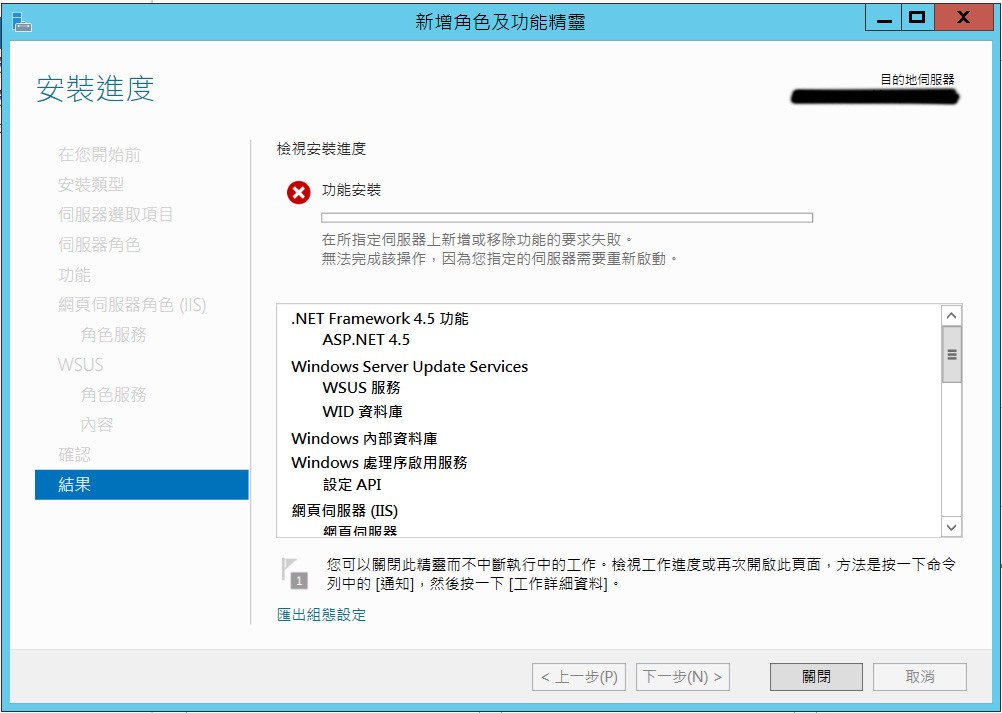Click the Windows Server Update Services entry

click(410, 367)
